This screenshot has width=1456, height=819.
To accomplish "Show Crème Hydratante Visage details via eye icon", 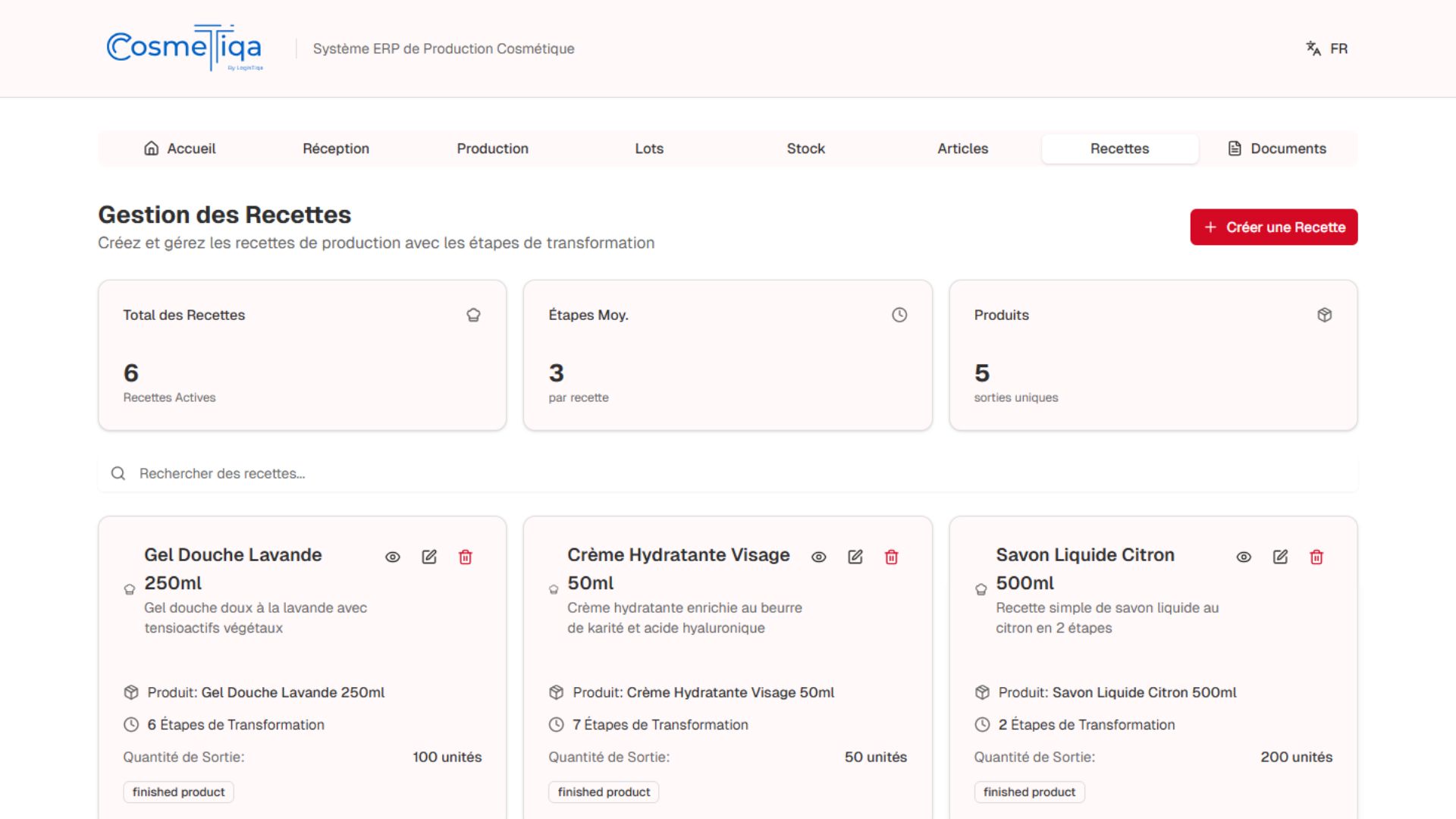I will (819, 557).
